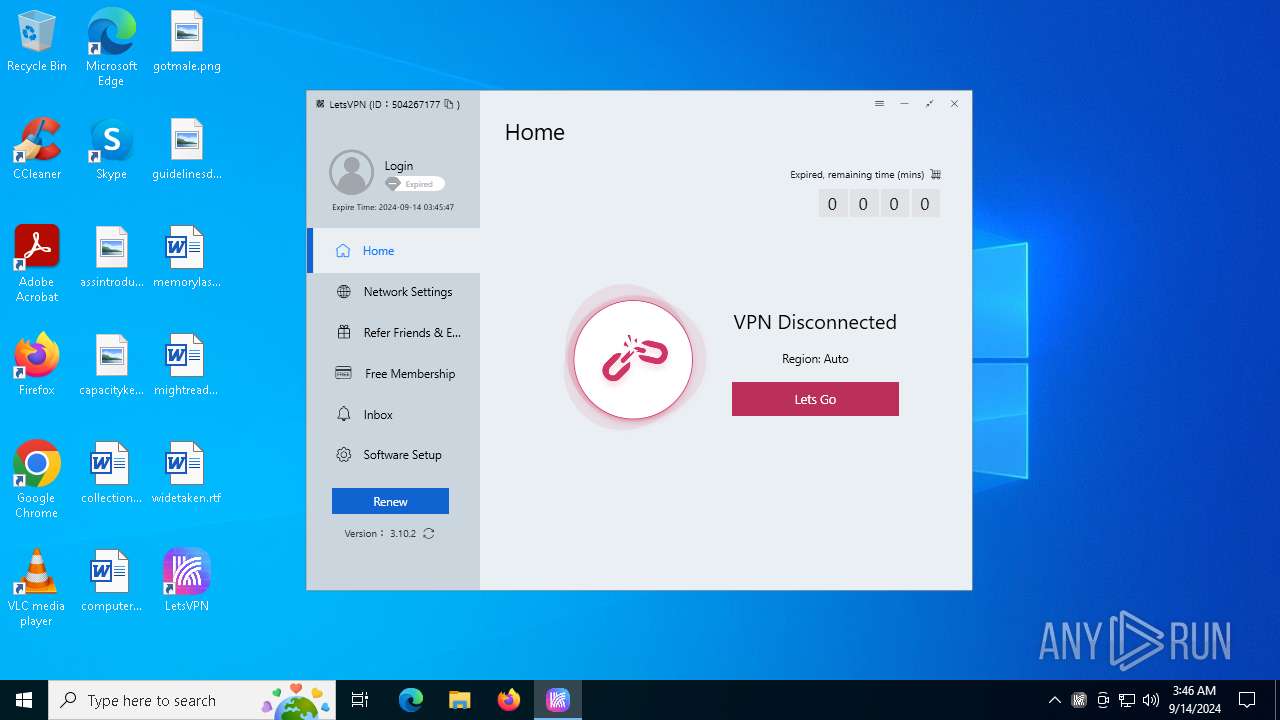
Task: Click the volume icon in system tray
Action: [1151, 700]
